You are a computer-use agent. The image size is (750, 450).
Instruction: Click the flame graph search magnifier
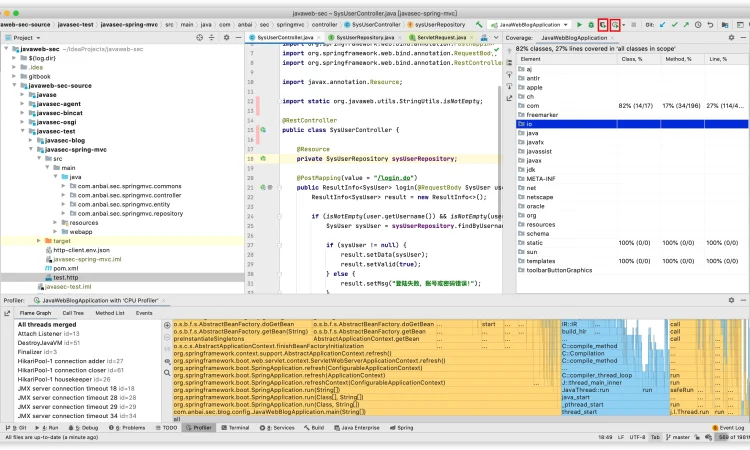tap(167, 373)
